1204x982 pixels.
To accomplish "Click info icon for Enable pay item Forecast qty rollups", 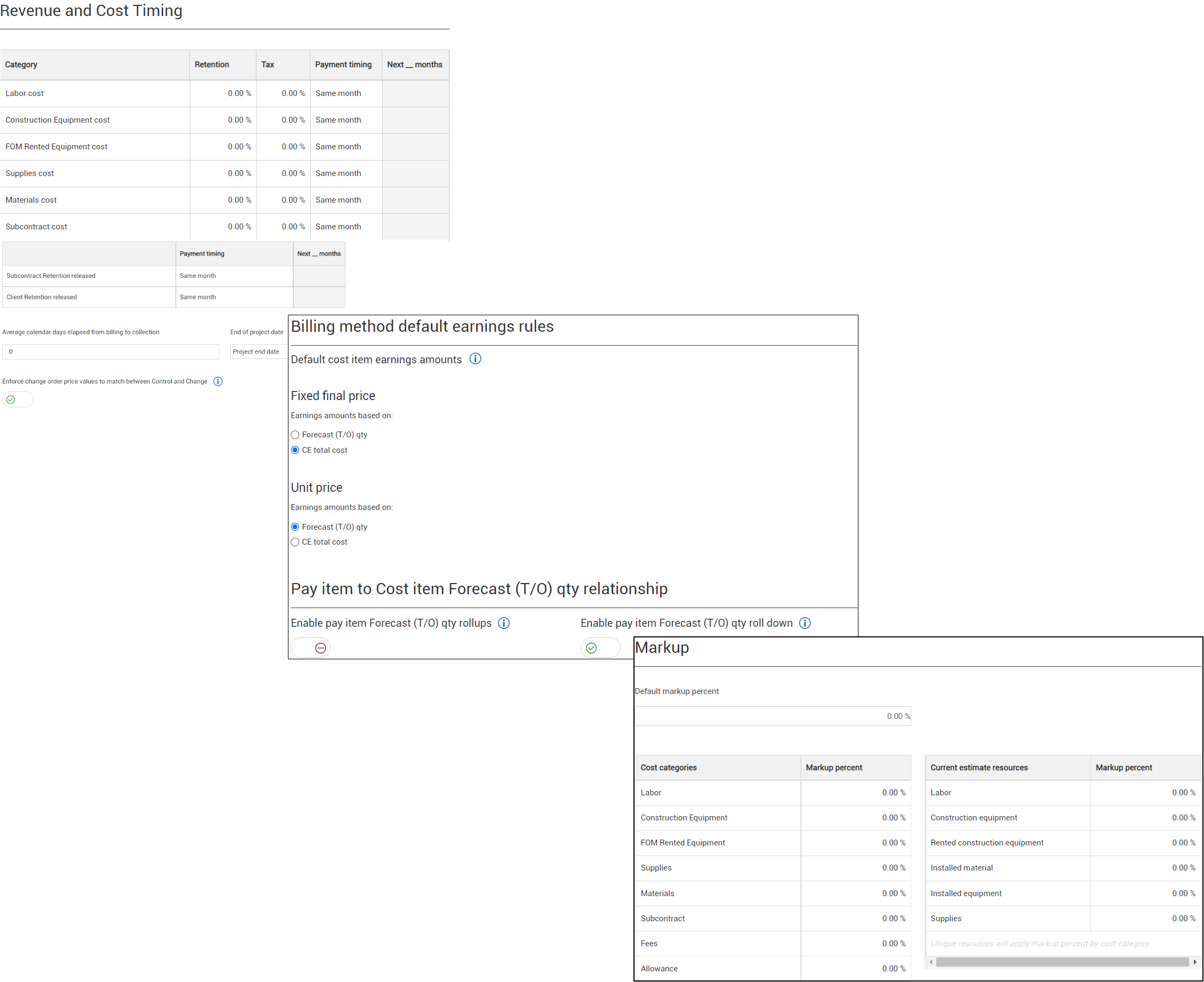I will [503, 623].
